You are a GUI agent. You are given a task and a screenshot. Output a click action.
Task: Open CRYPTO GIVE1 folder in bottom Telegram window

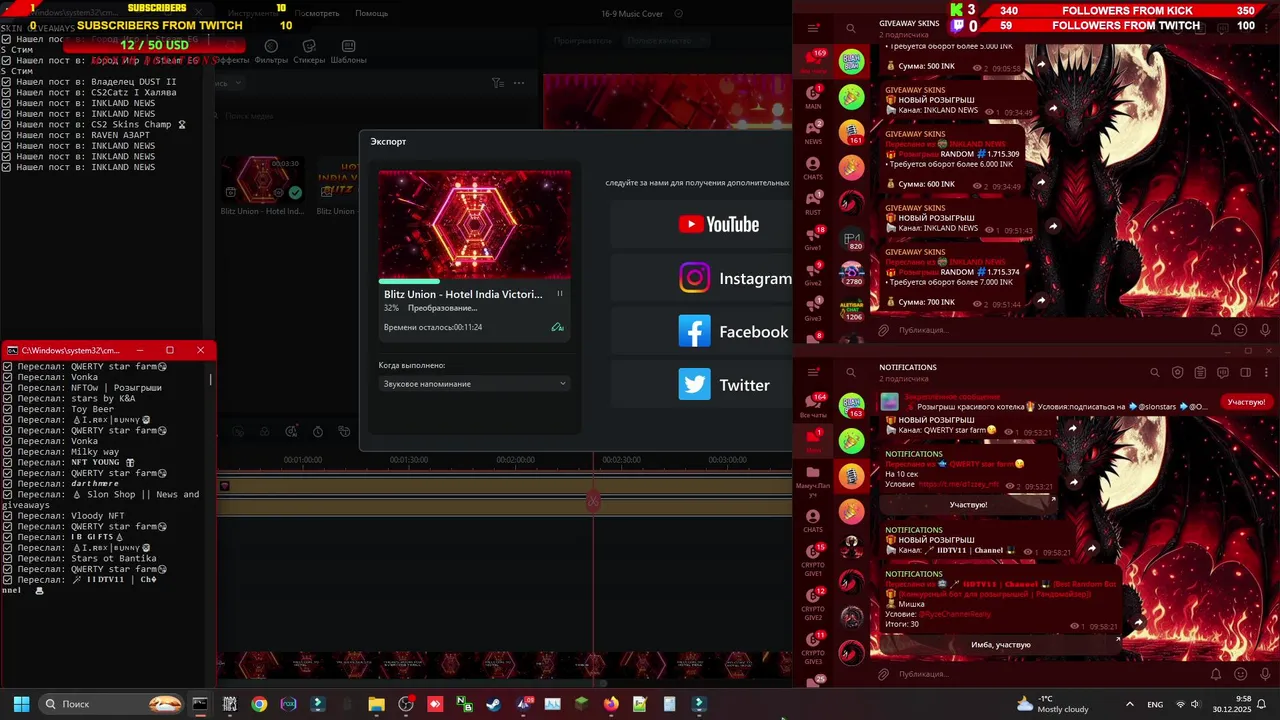[x=813, y=562]
